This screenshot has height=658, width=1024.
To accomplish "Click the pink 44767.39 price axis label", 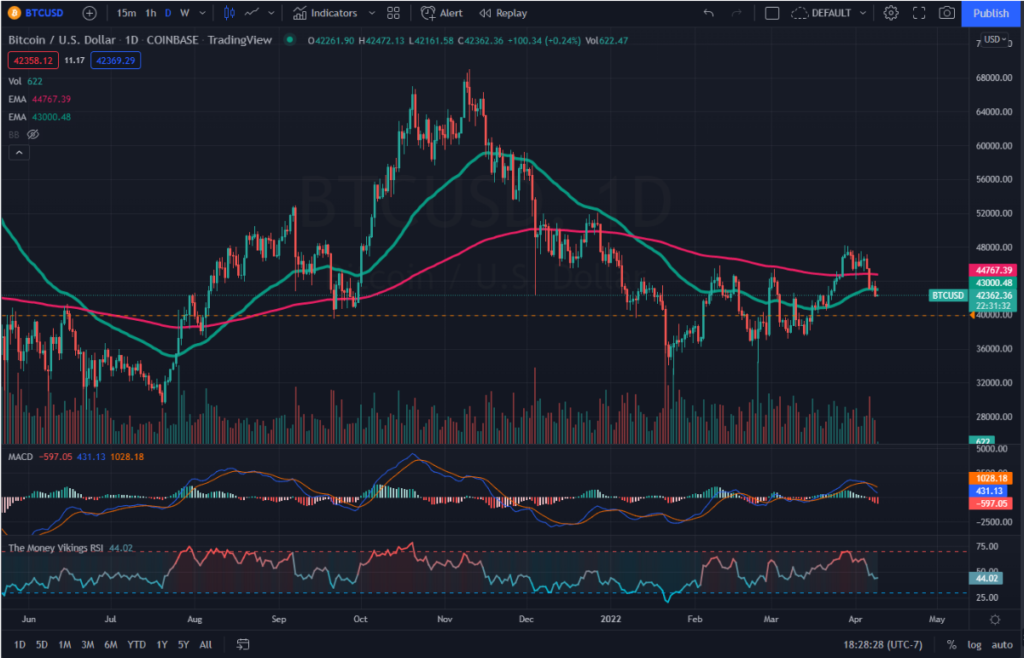I will (x=993, y=270).
